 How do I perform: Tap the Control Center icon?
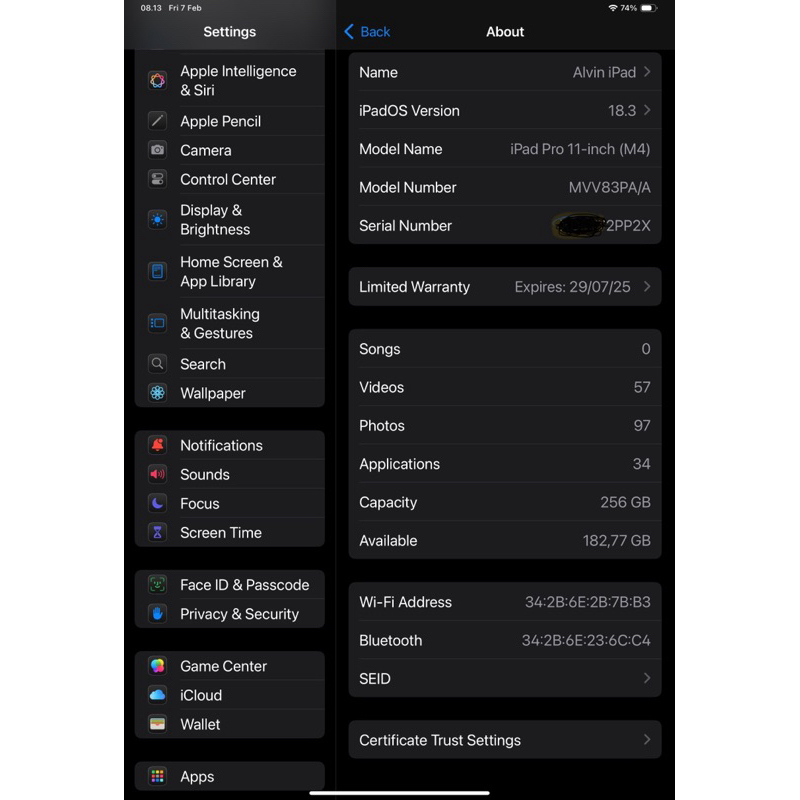pyautogui.click(x=157, y=179)
